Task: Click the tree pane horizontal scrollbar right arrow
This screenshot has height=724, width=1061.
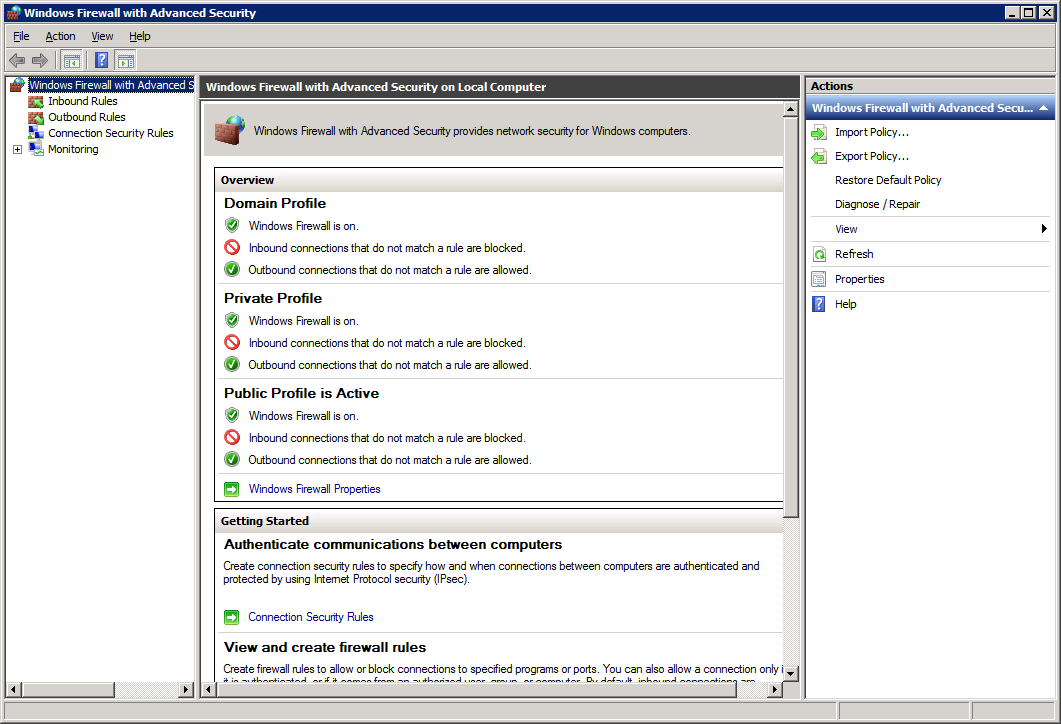Action: coord(186,689)
